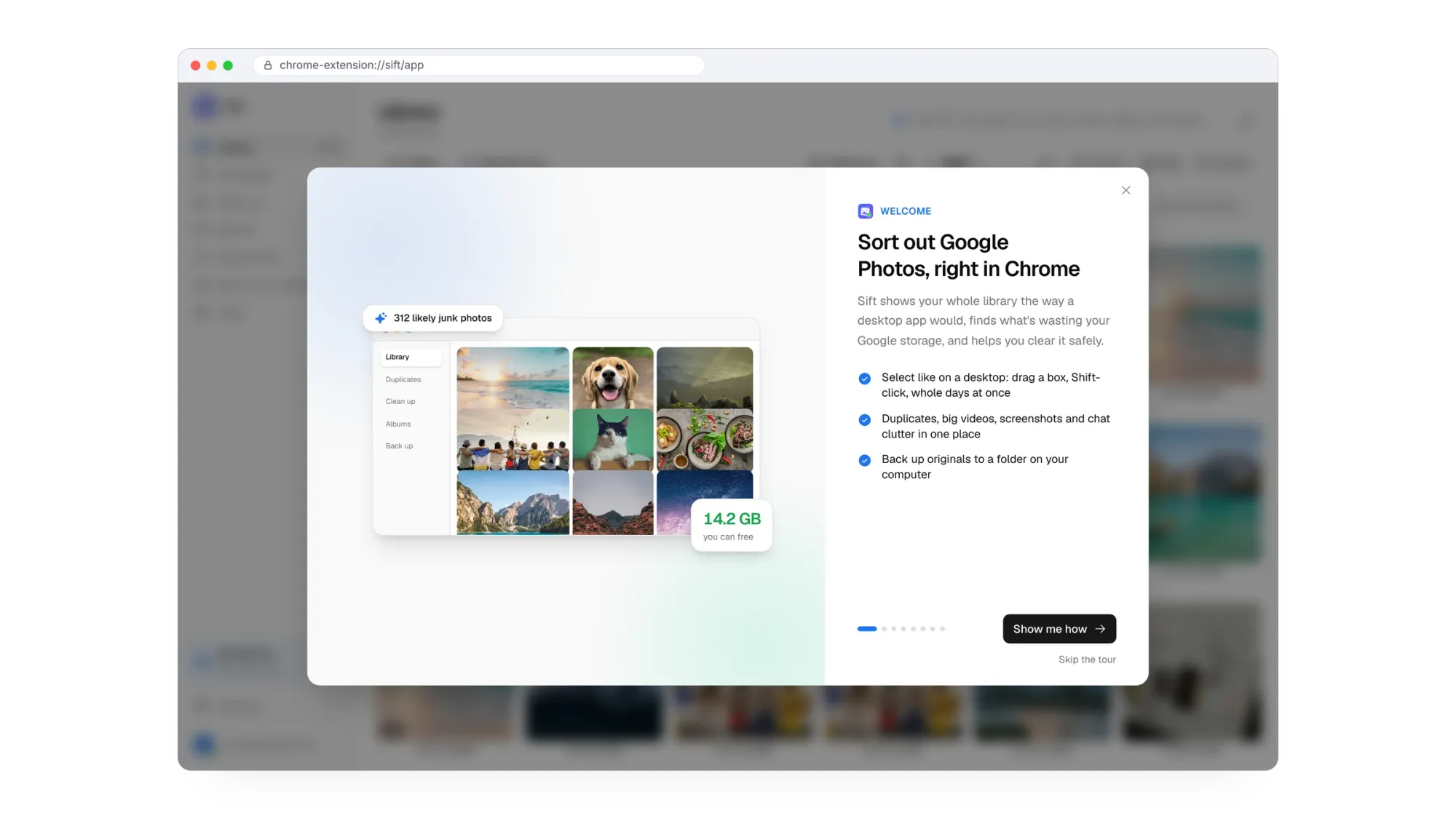Click the sparkle icon in the junk photos chip
The width and height of the screenshot is (1456, 819).
pos(381,318)
